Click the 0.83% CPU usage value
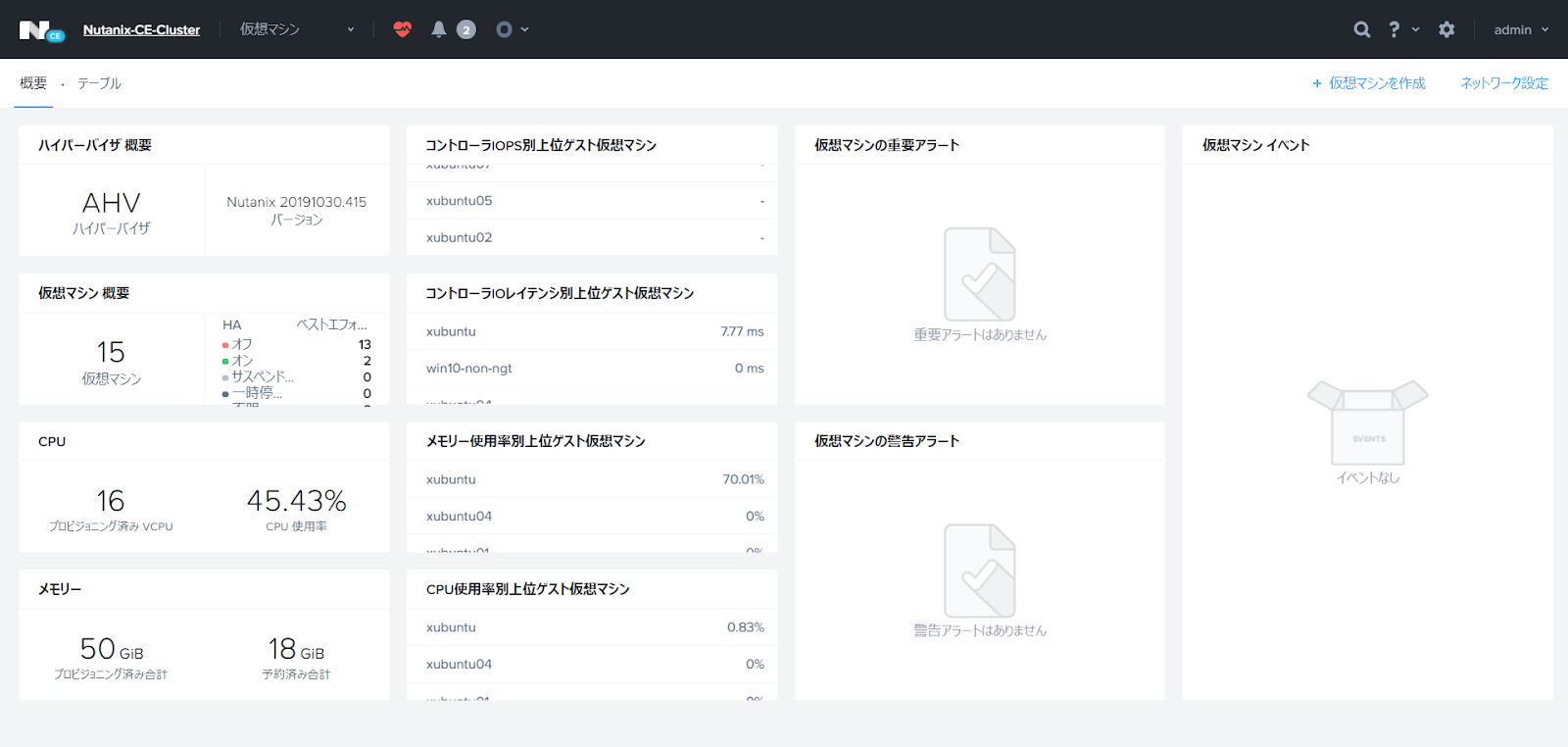Image resolution: width=1568 pixels, height=747 pixels. point(745,627)
